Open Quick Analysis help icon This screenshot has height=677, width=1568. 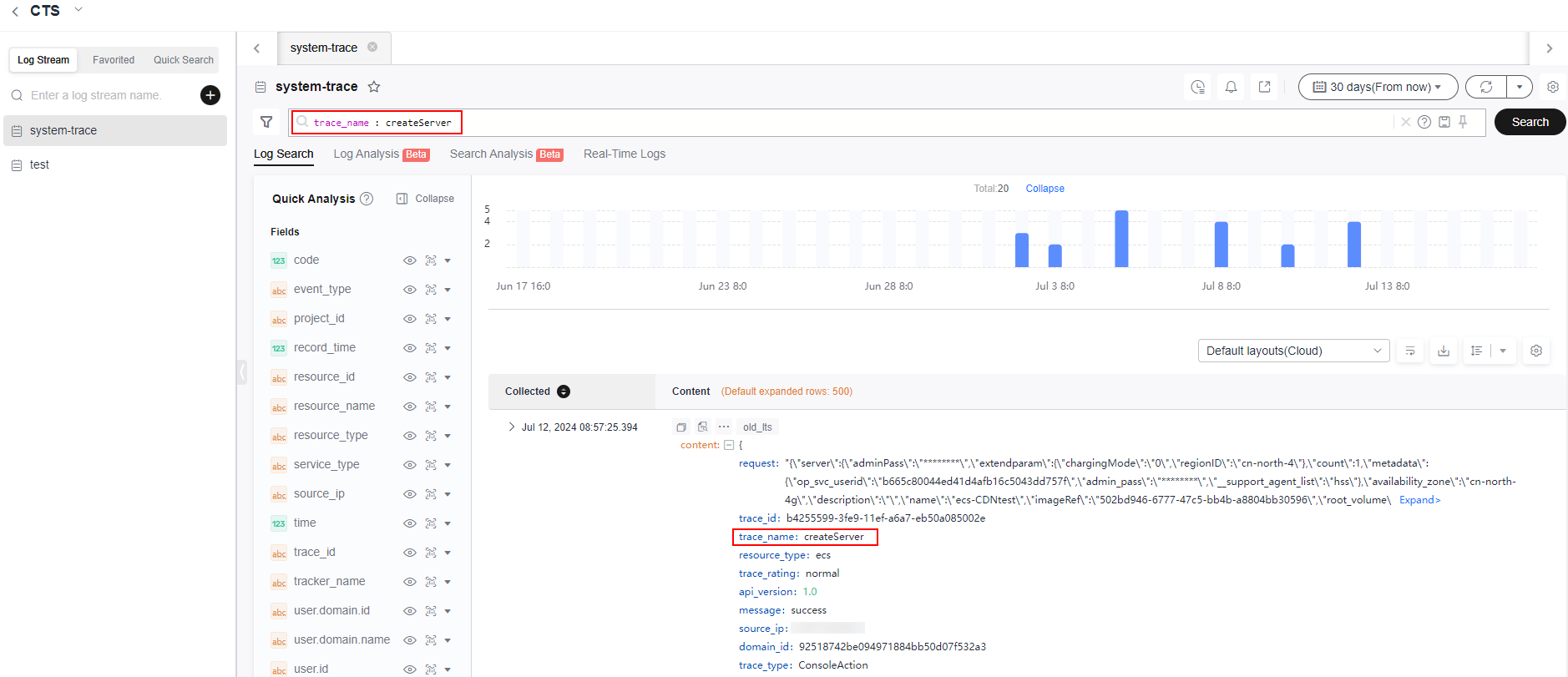[367, 199]
